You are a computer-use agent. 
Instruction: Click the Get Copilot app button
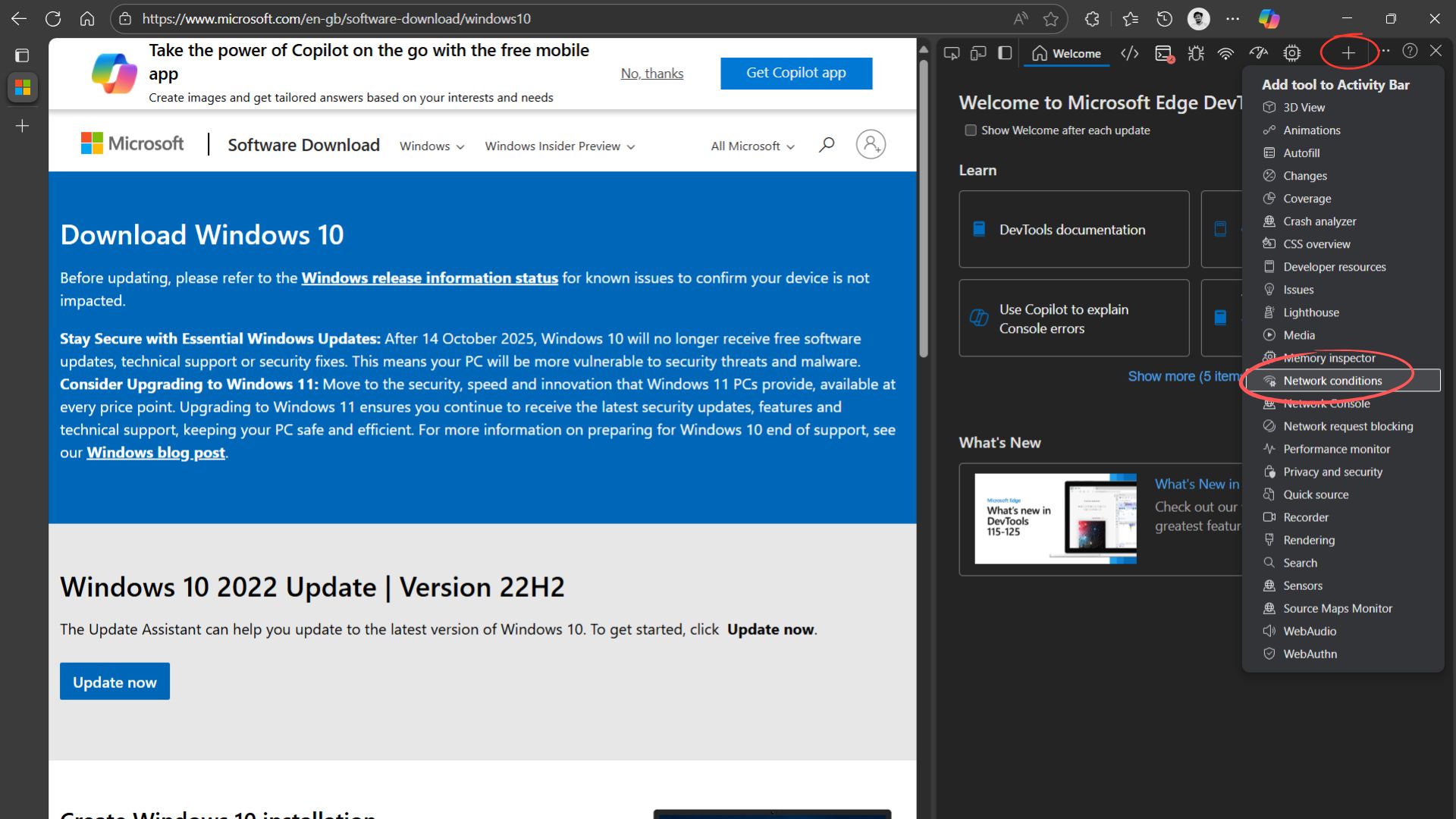pyautogui.click(x=796, y=73)
